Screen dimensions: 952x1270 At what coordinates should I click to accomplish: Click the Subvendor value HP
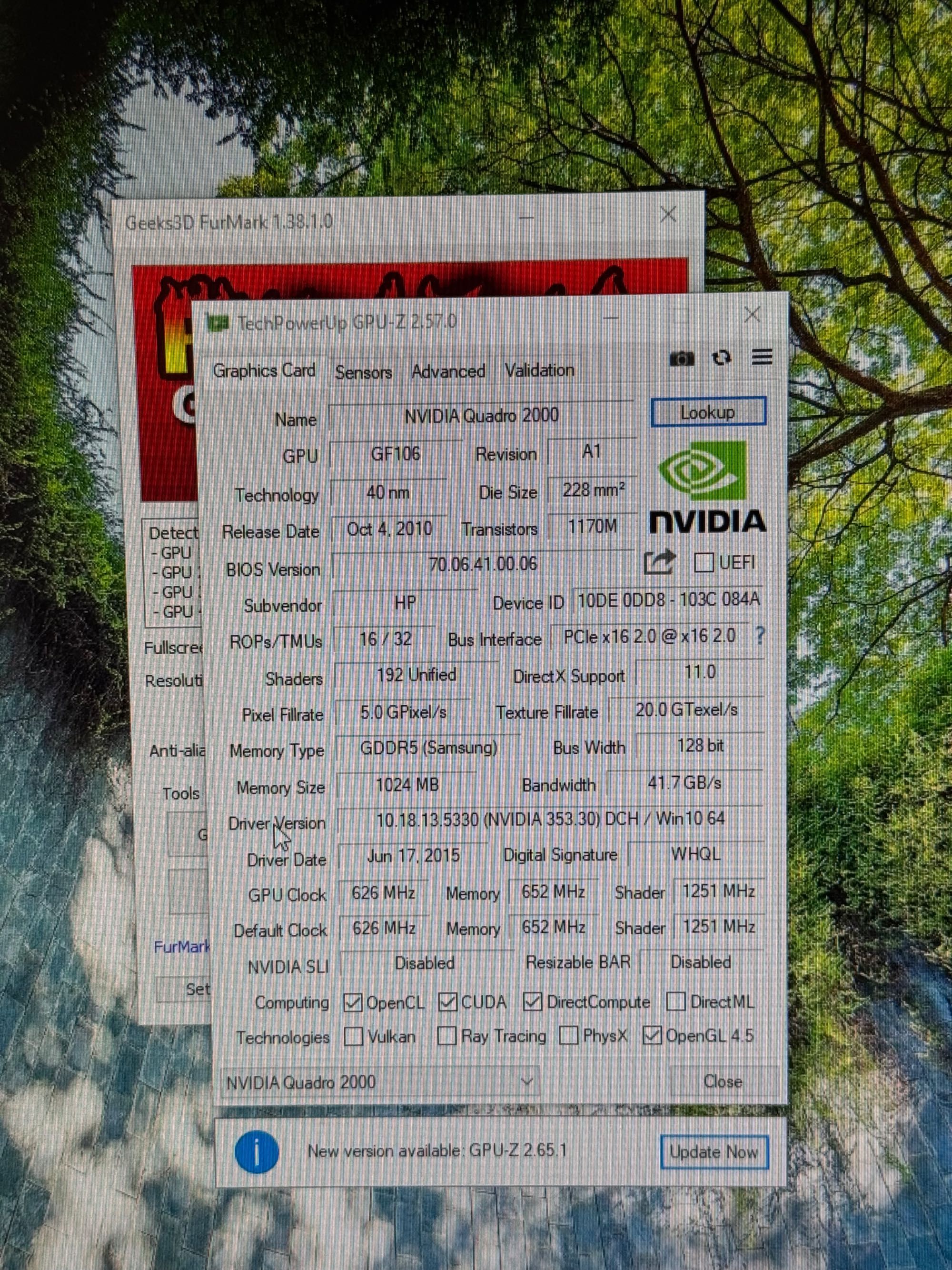coord(405,603)
